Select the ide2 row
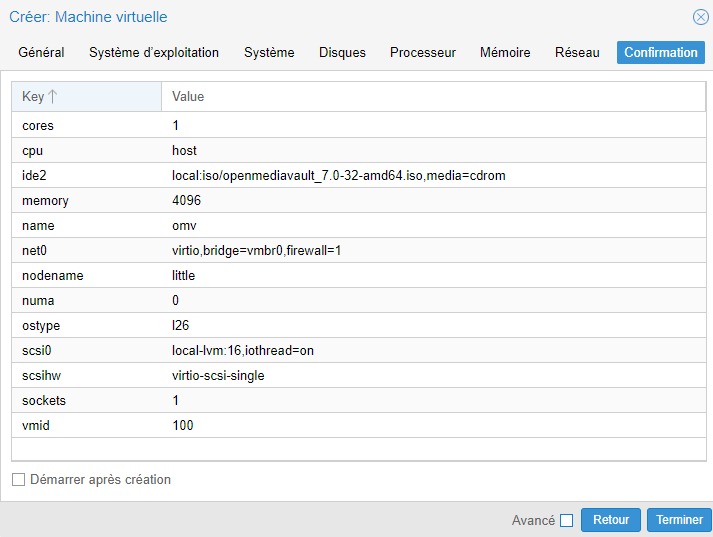Image resolution: width=713 pixels, height=537 pixels. click(x=358, y=176)
